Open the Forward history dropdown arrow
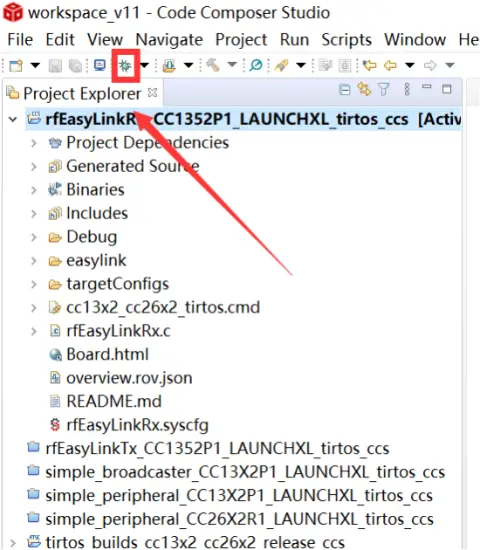 (x=450, y=65)
